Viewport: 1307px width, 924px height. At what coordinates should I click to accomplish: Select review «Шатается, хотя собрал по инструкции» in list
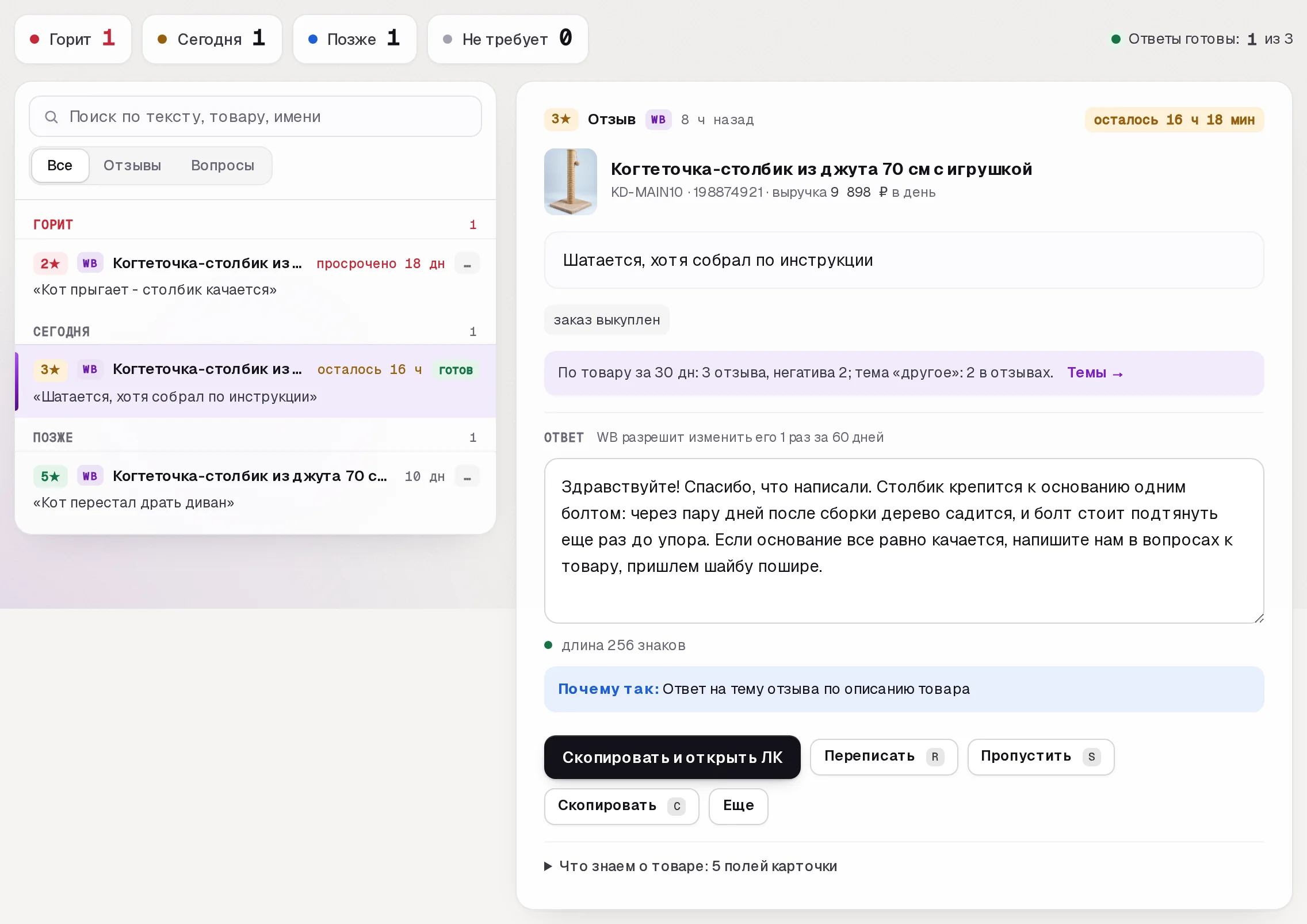[x=255, y=381]
